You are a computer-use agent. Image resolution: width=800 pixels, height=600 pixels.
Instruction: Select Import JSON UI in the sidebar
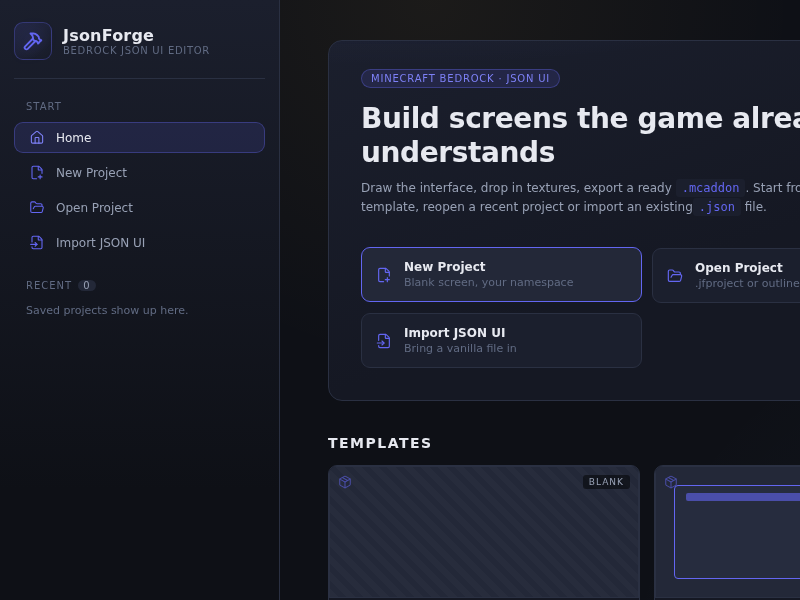tap(139, 242)
